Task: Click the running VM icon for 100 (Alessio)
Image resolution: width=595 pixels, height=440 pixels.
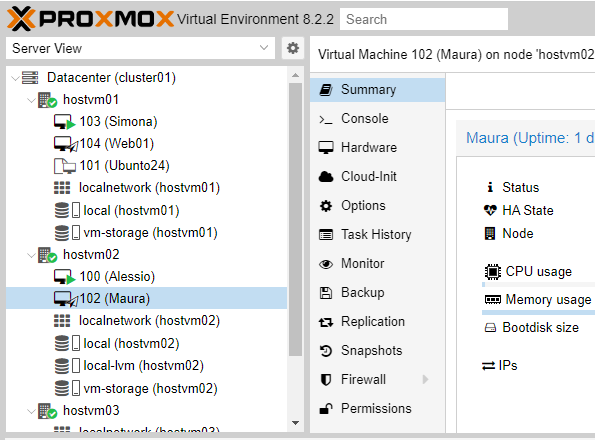Action: click(65, 277)
